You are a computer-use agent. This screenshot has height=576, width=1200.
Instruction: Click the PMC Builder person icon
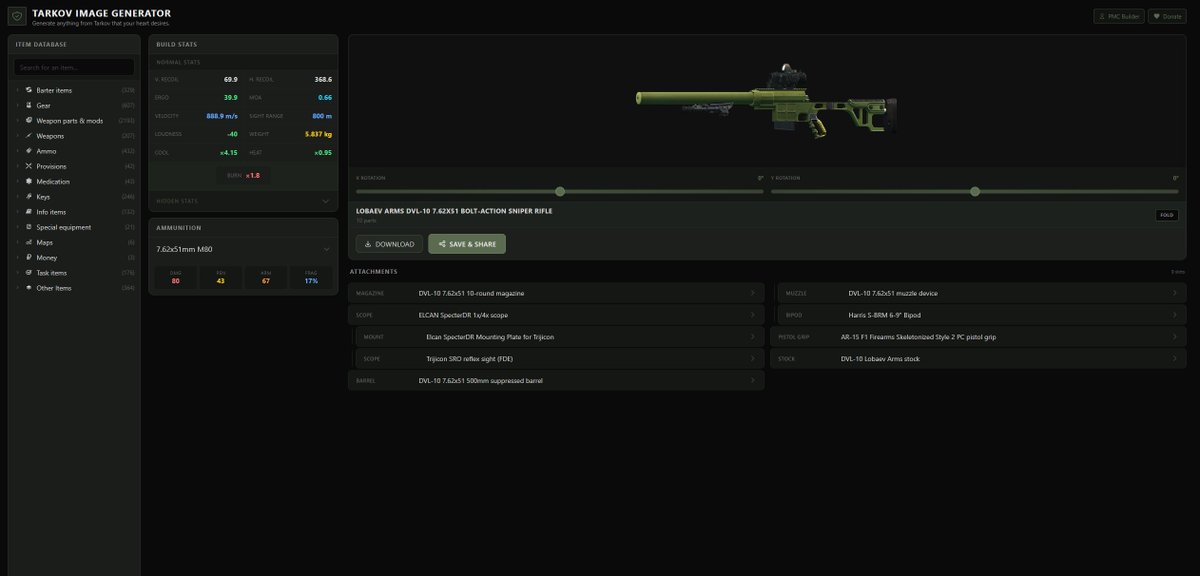point(1103,16)
